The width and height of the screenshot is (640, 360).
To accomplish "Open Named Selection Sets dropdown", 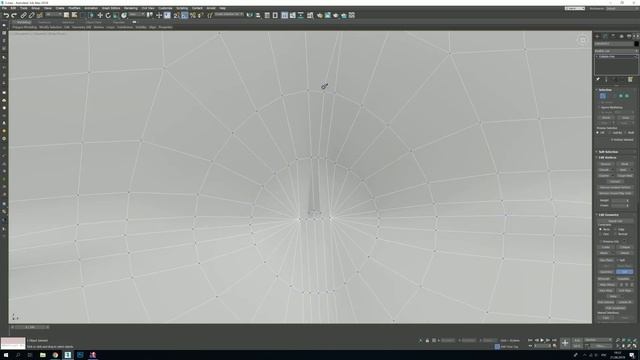I will point(229,15).
